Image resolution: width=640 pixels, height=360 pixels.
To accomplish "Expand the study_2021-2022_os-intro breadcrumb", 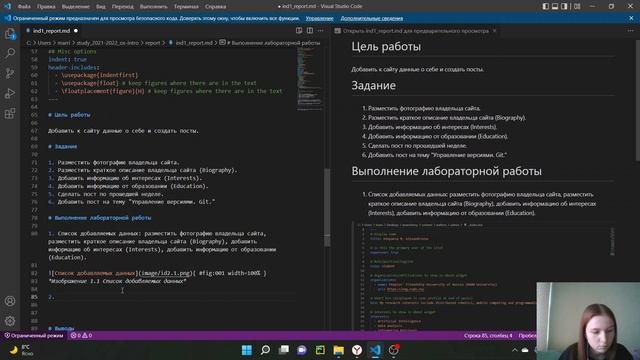I will [x=107, y=43].
